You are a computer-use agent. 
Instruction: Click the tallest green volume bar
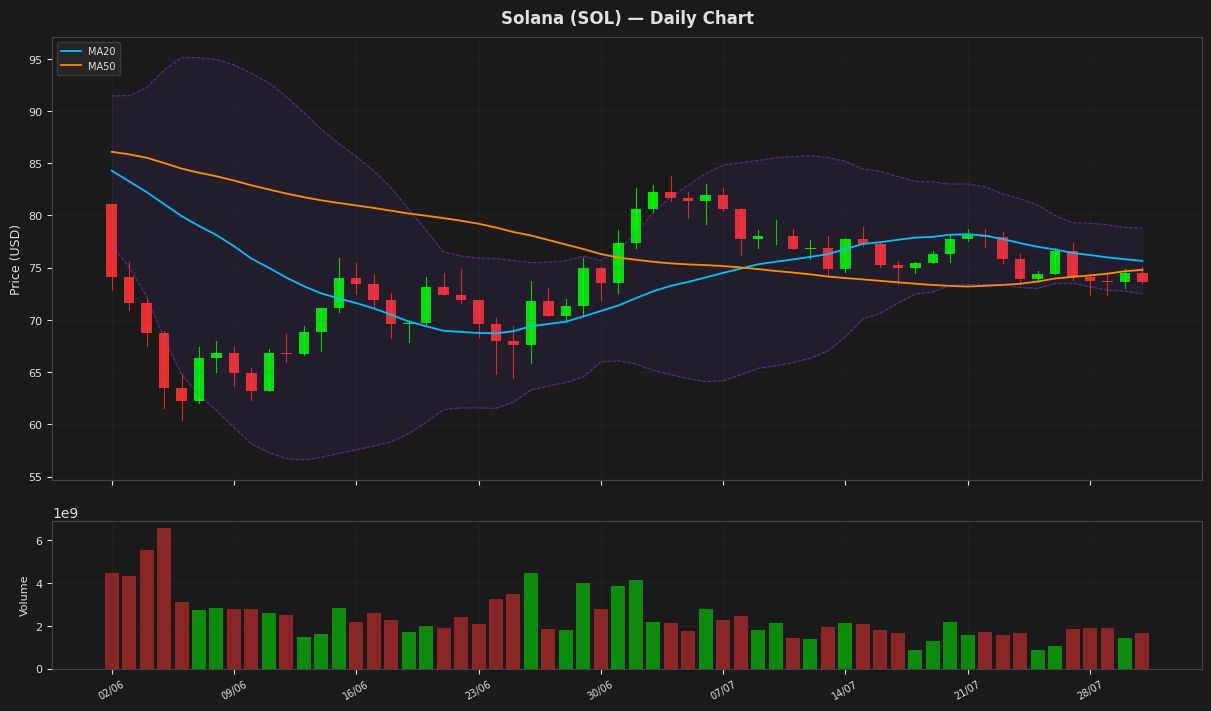pos(531,621)
